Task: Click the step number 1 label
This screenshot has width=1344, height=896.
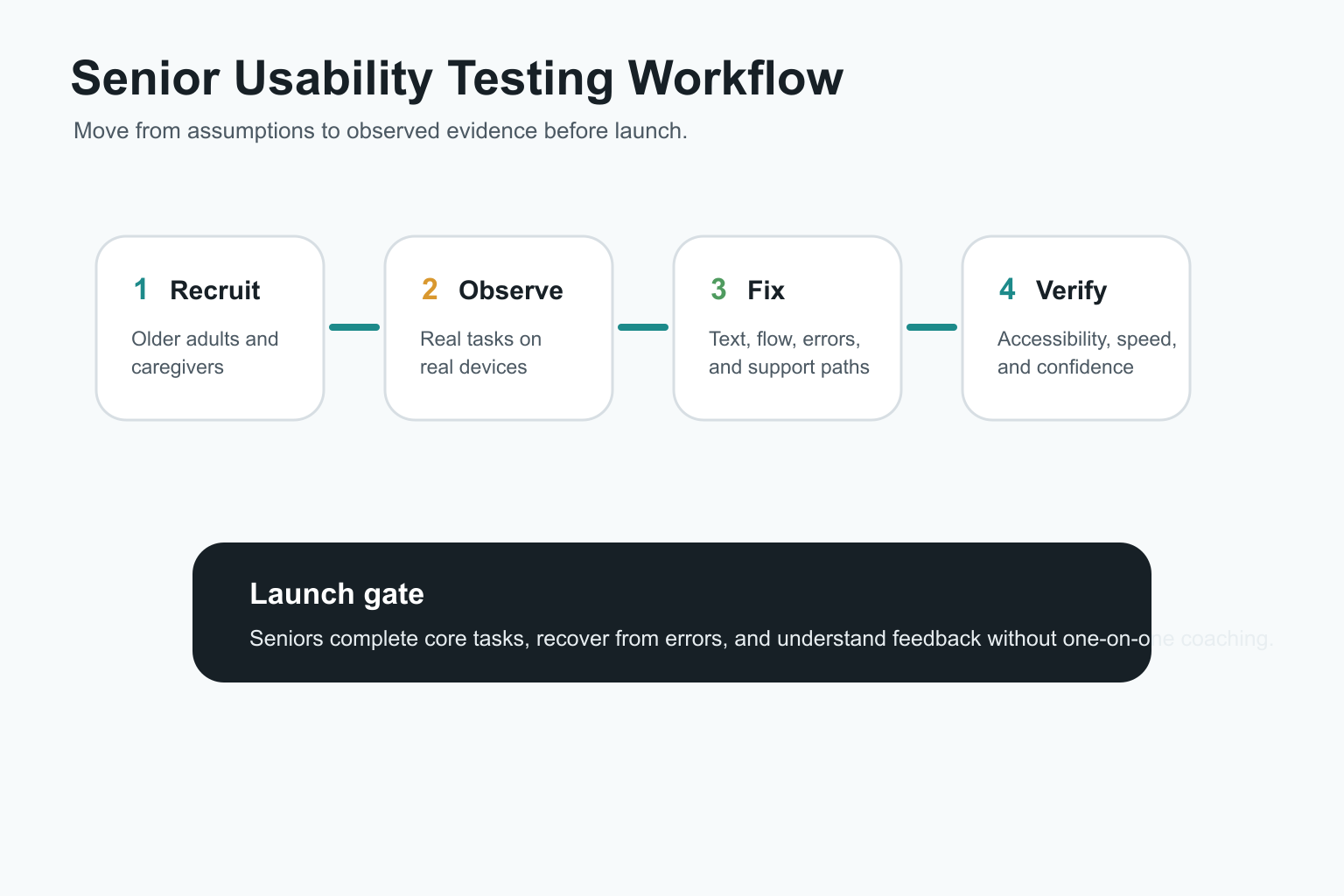Action: 141,290
